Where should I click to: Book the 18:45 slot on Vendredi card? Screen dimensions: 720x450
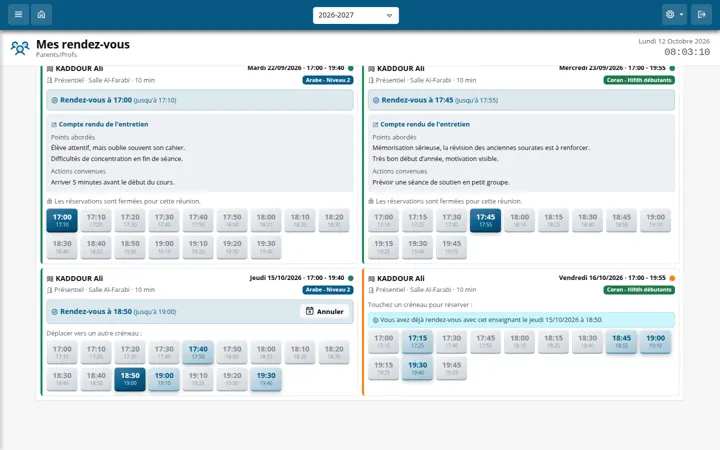[621, 341]
